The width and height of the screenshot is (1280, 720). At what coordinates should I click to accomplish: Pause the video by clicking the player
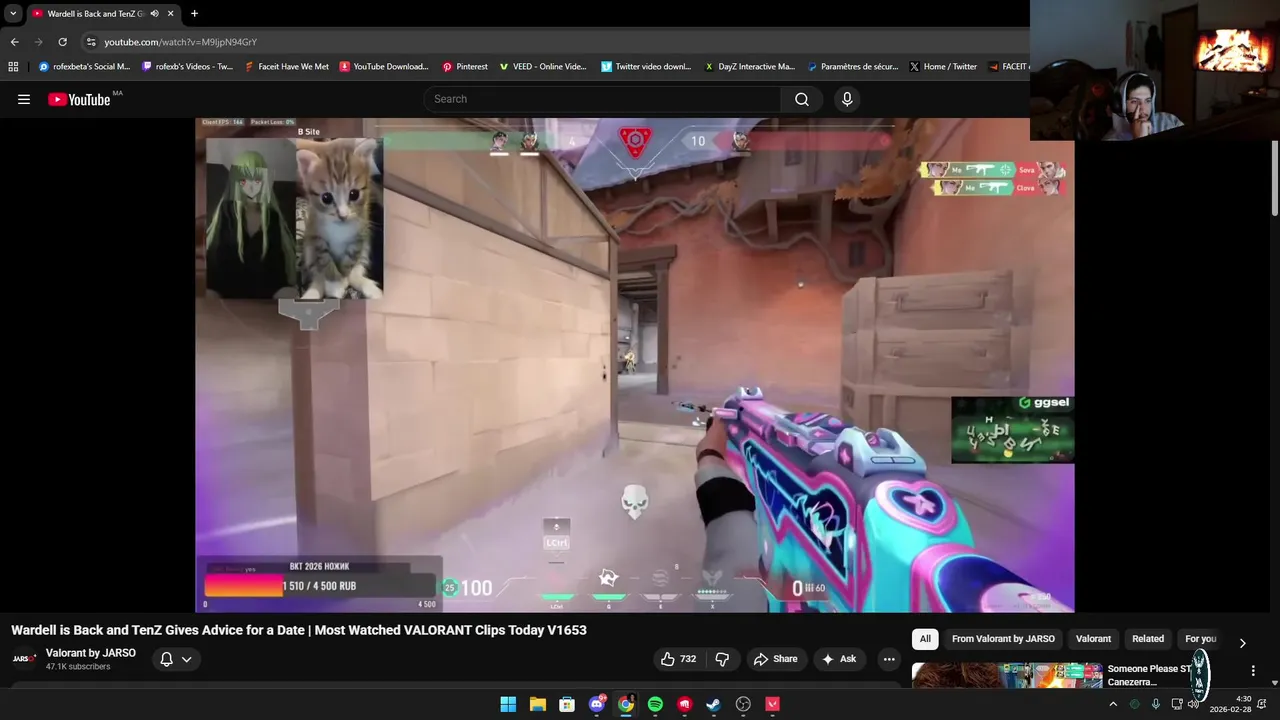[x=634, y=365]
